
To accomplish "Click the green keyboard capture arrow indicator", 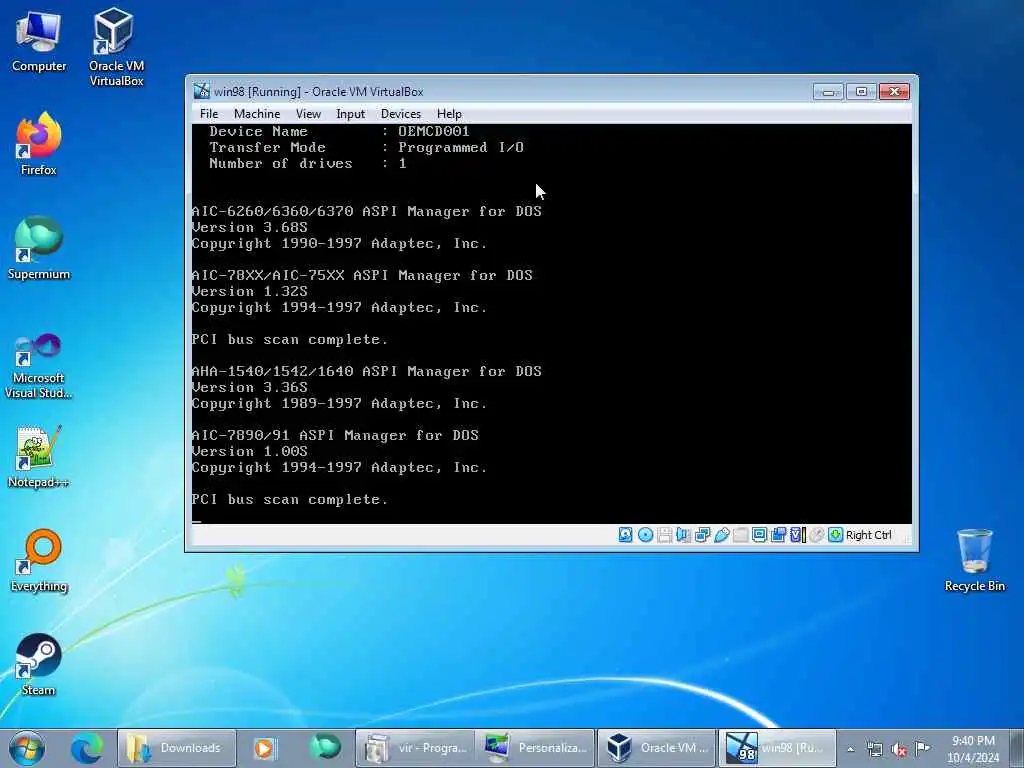I will tap(835, 535).
